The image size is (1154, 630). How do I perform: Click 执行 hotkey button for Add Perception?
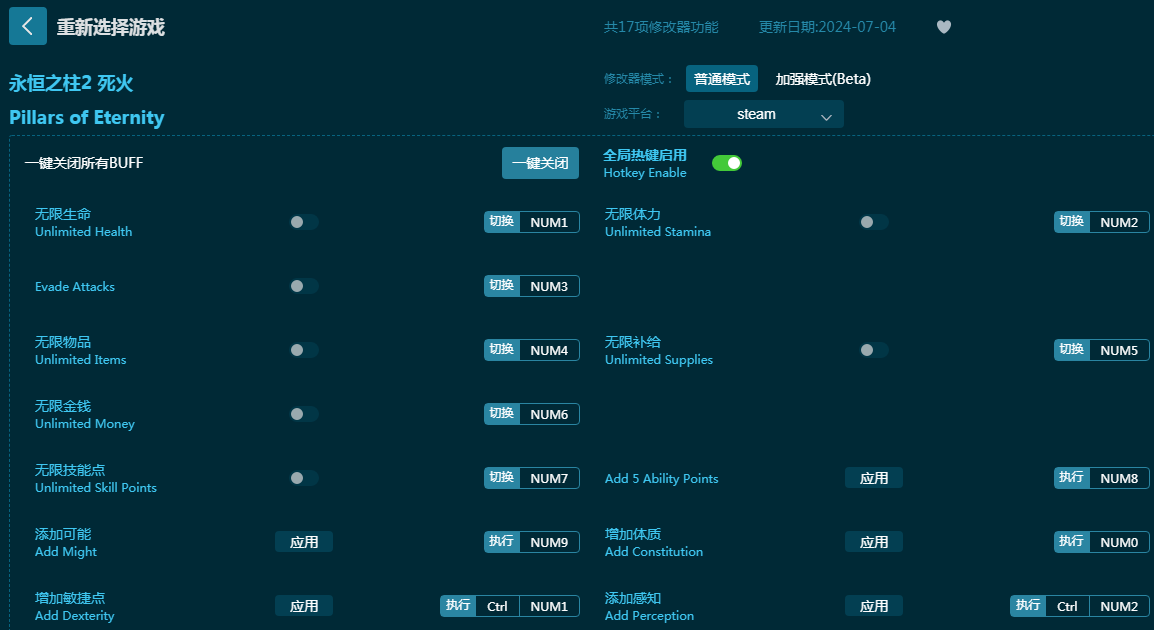1028,606
